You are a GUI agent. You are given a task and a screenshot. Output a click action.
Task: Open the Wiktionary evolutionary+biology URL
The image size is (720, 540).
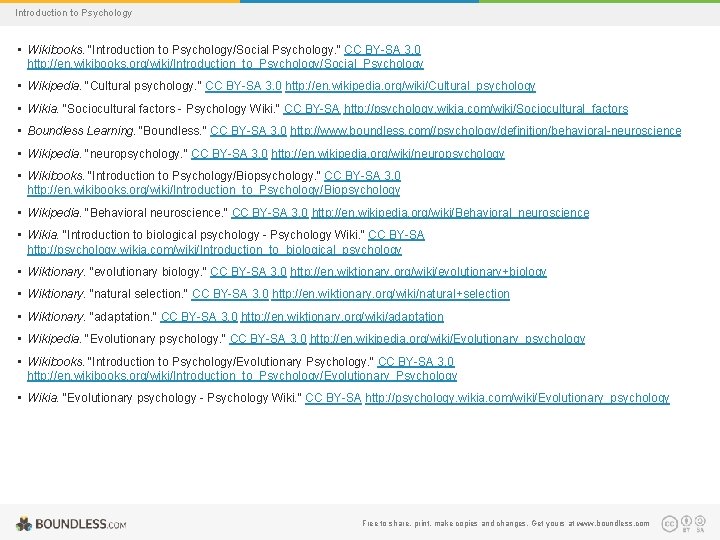[x=418, y=272]
